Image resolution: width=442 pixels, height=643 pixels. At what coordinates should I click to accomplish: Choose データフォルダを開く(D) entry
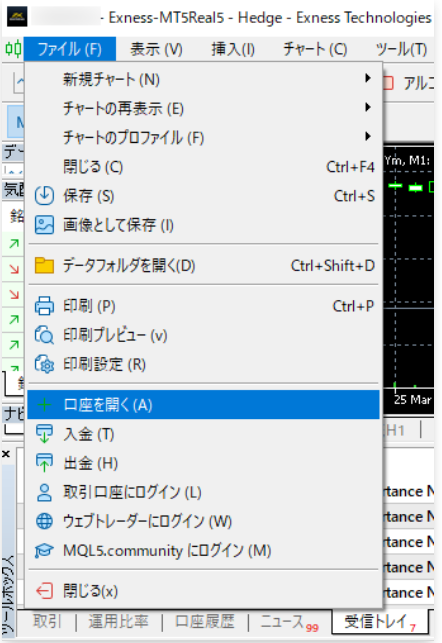pyautogui.click(x=203, y=265)
